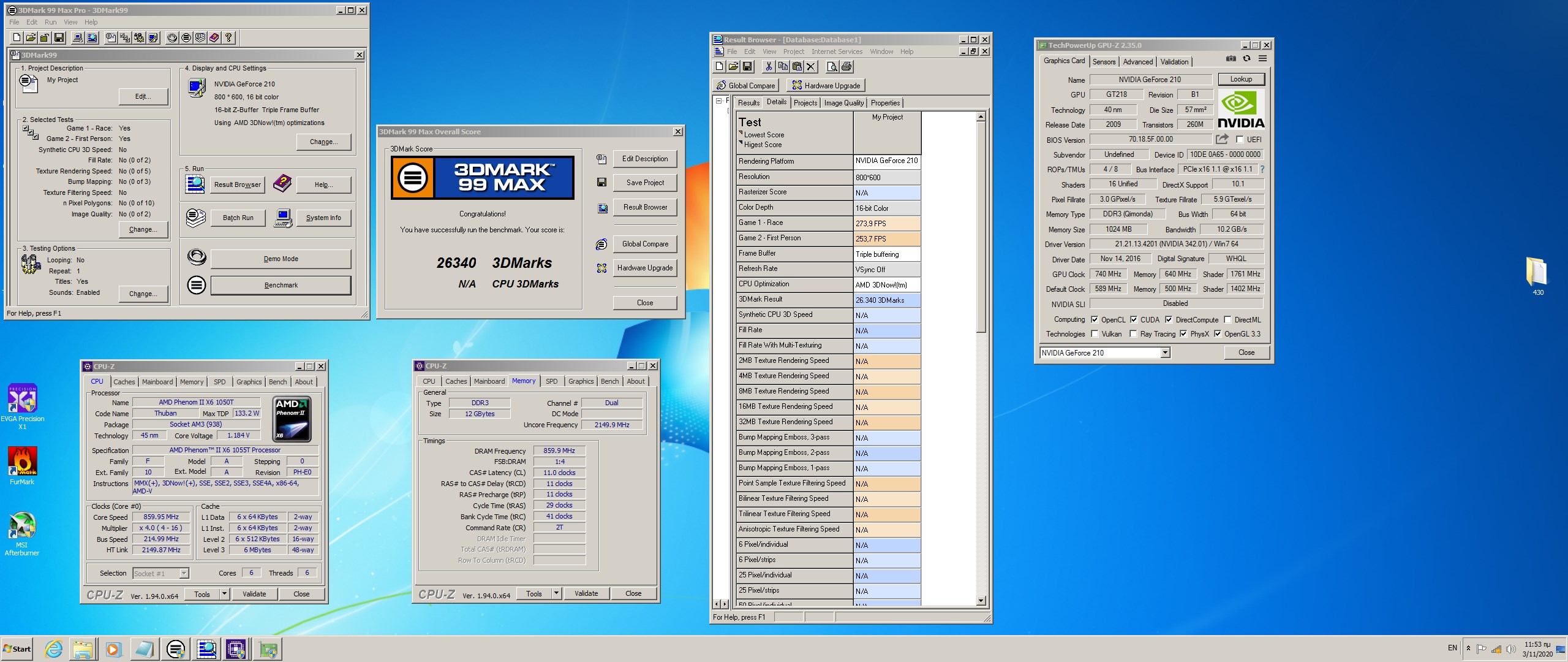Toggle the OpenCL checkbox in GPU-Z
This screenshot has height=662, width=1568.
pos(1095,319)
